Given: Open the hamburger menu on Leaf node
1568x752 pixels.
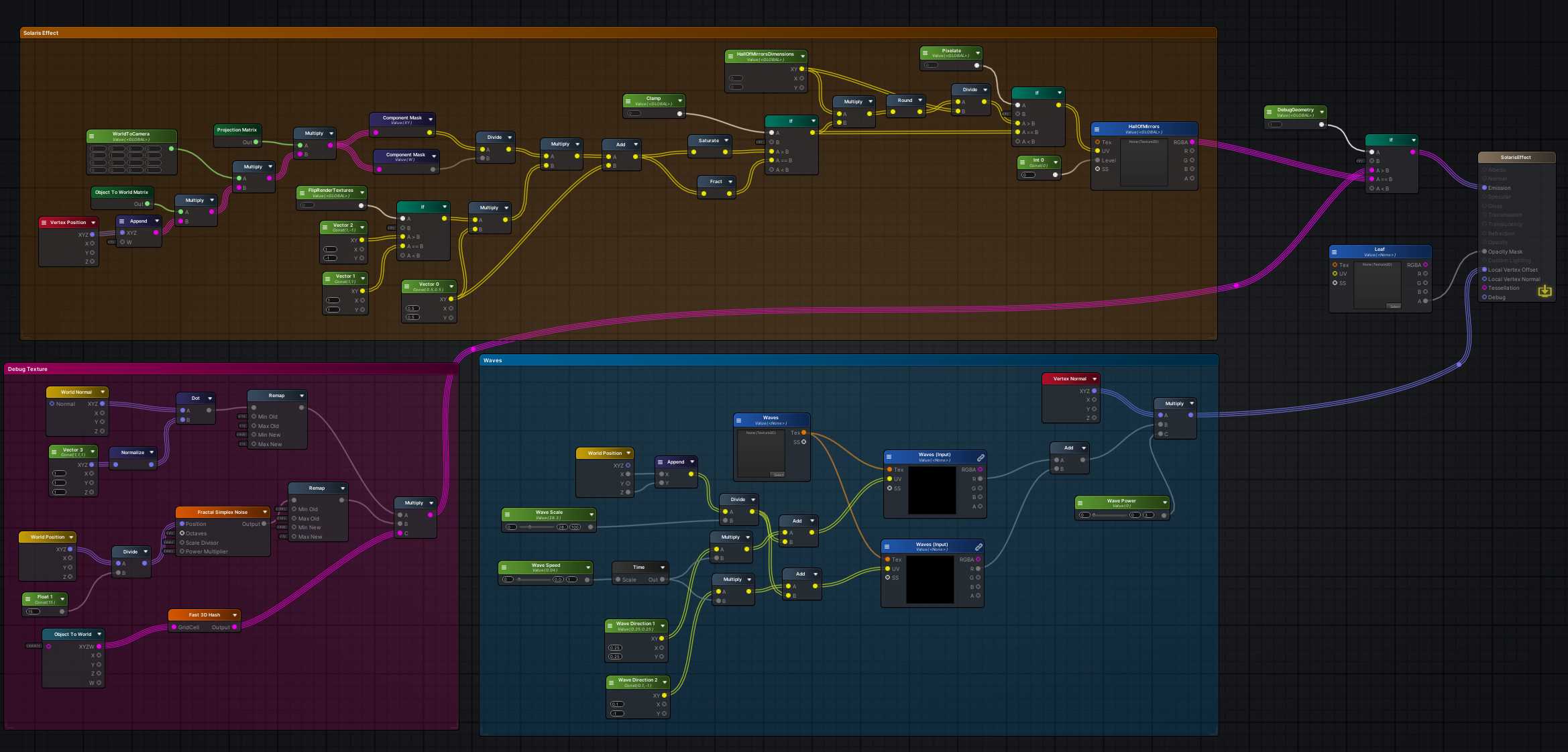Looking at the screenshot, I should 1334,252.
